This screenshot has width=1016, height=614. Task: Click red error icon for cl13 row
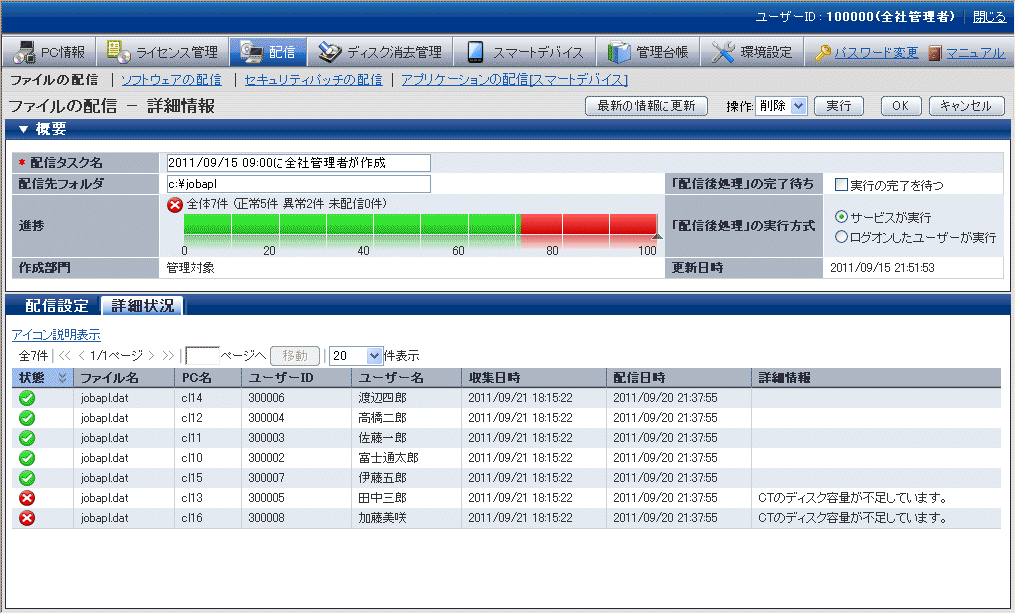coord(28,498)
